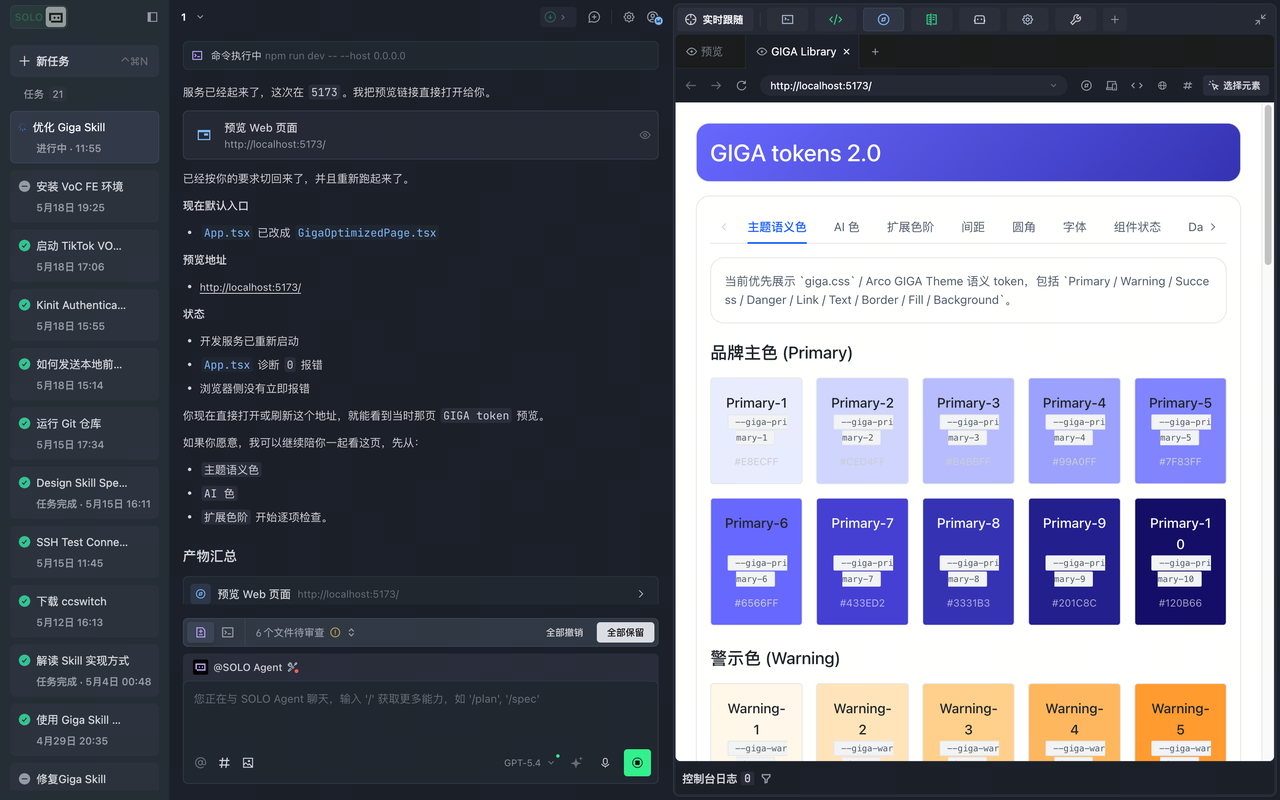
Task: Select Warning-5 color swatch
Action: point(1180,722)
